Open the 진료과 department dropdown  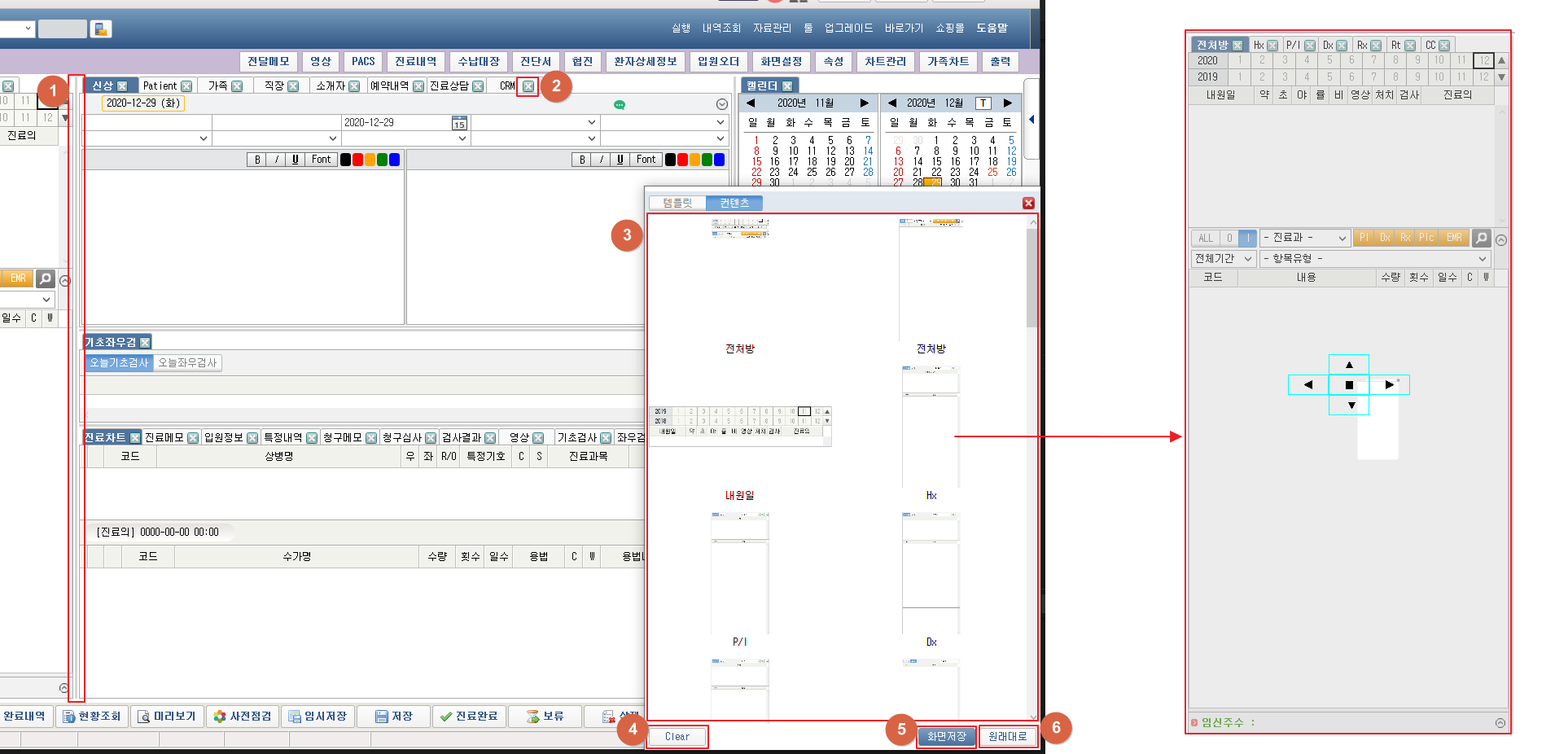[1305, 239]
